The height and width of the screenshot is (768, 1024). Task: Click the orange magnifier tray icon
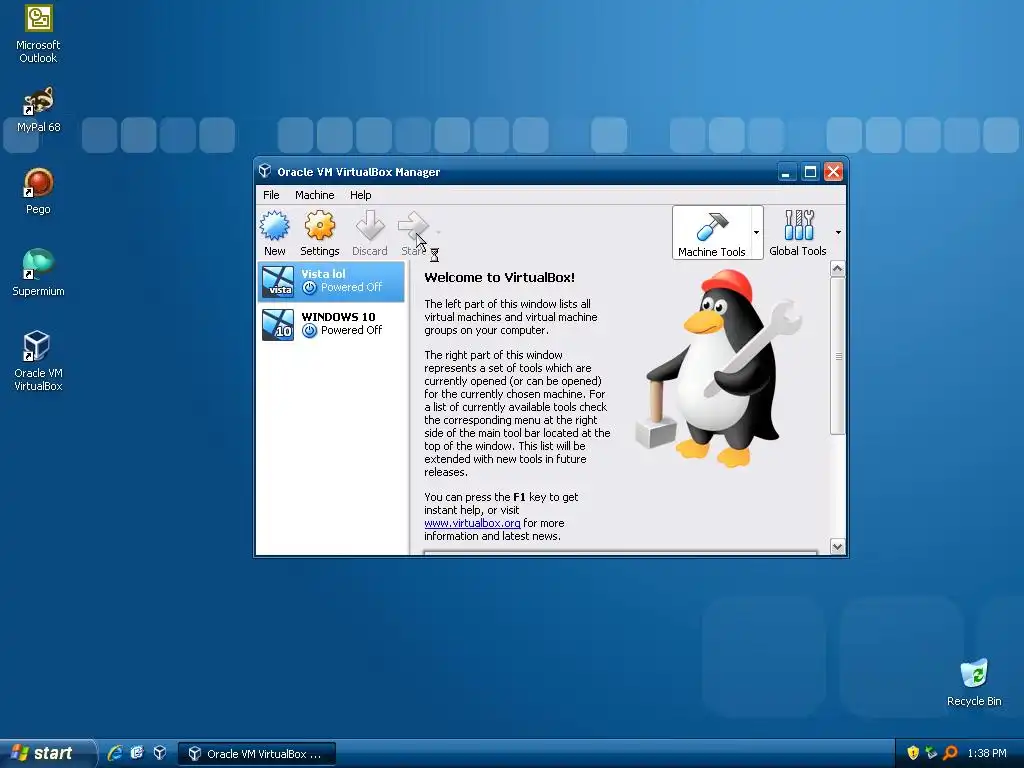click(x=950, y=753)
